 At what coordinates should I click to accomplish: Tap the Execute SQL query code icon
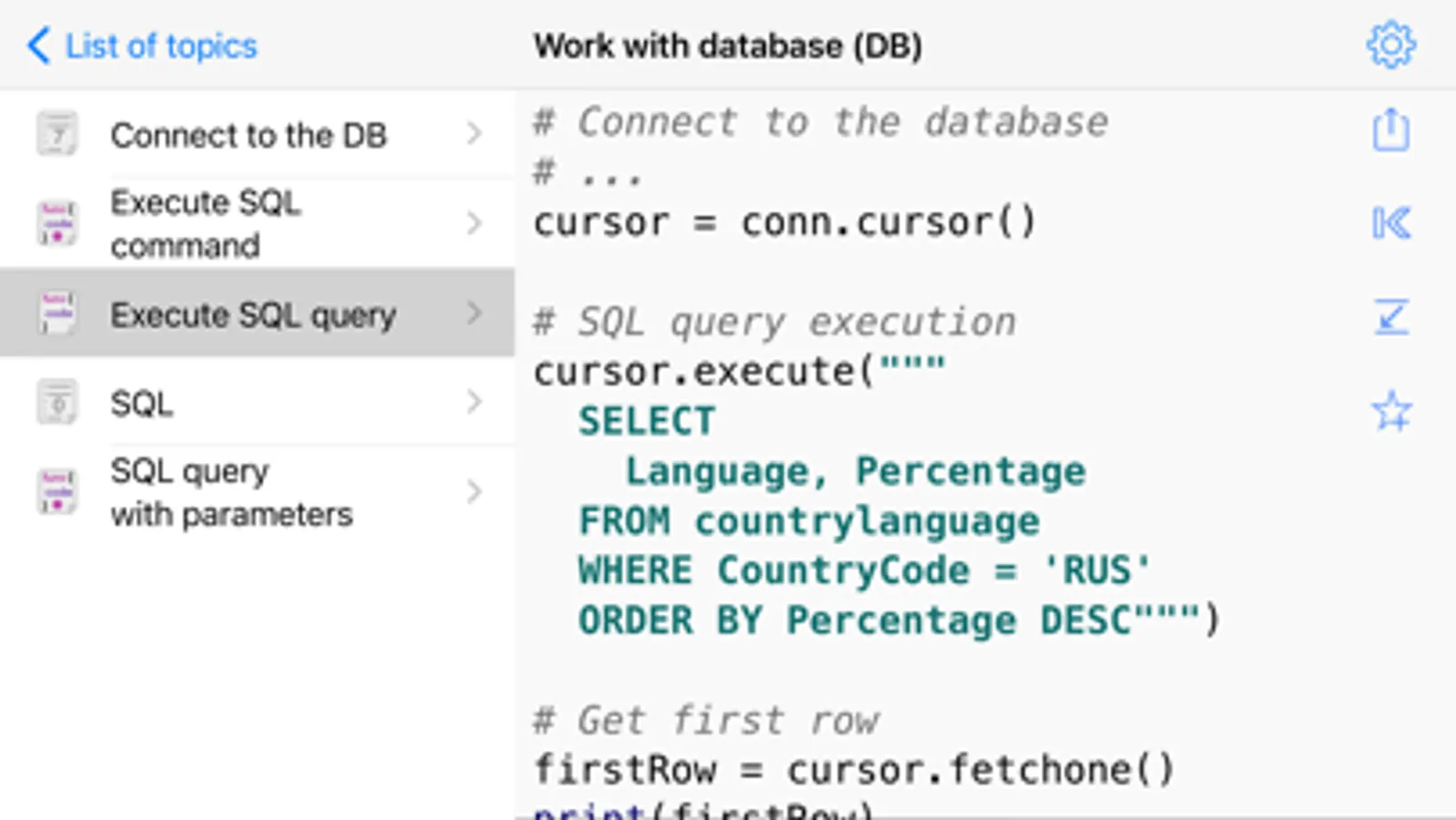click(x=57, y=313)
